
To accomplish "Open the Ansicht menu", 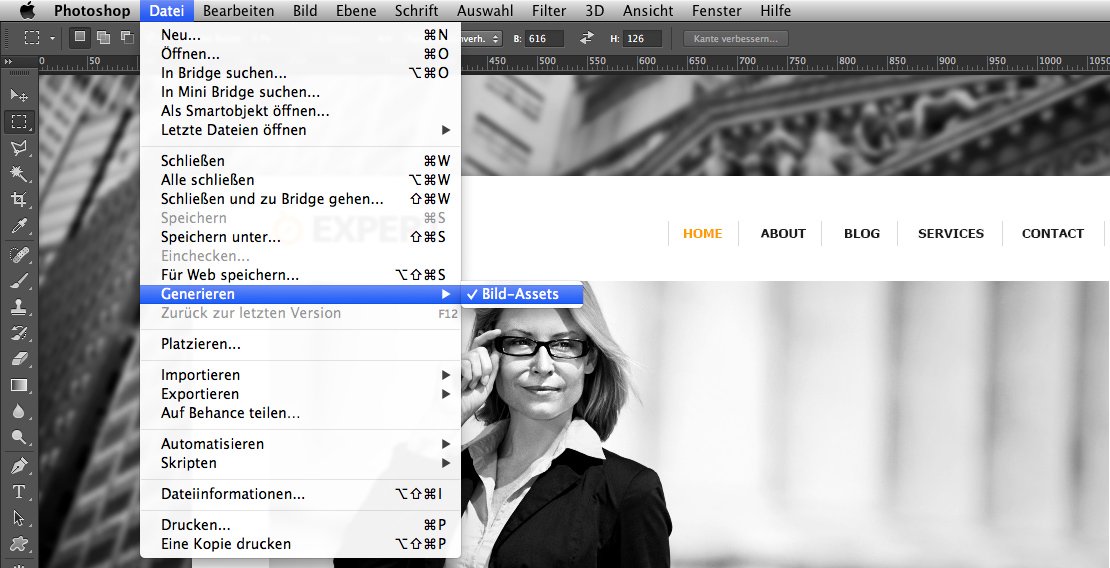I will point(648,11).
